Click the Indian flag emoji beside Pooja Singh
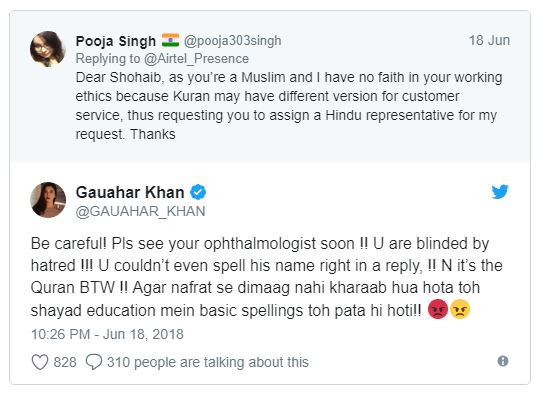Viewport: 542px width, 393px height. (170, 40)
